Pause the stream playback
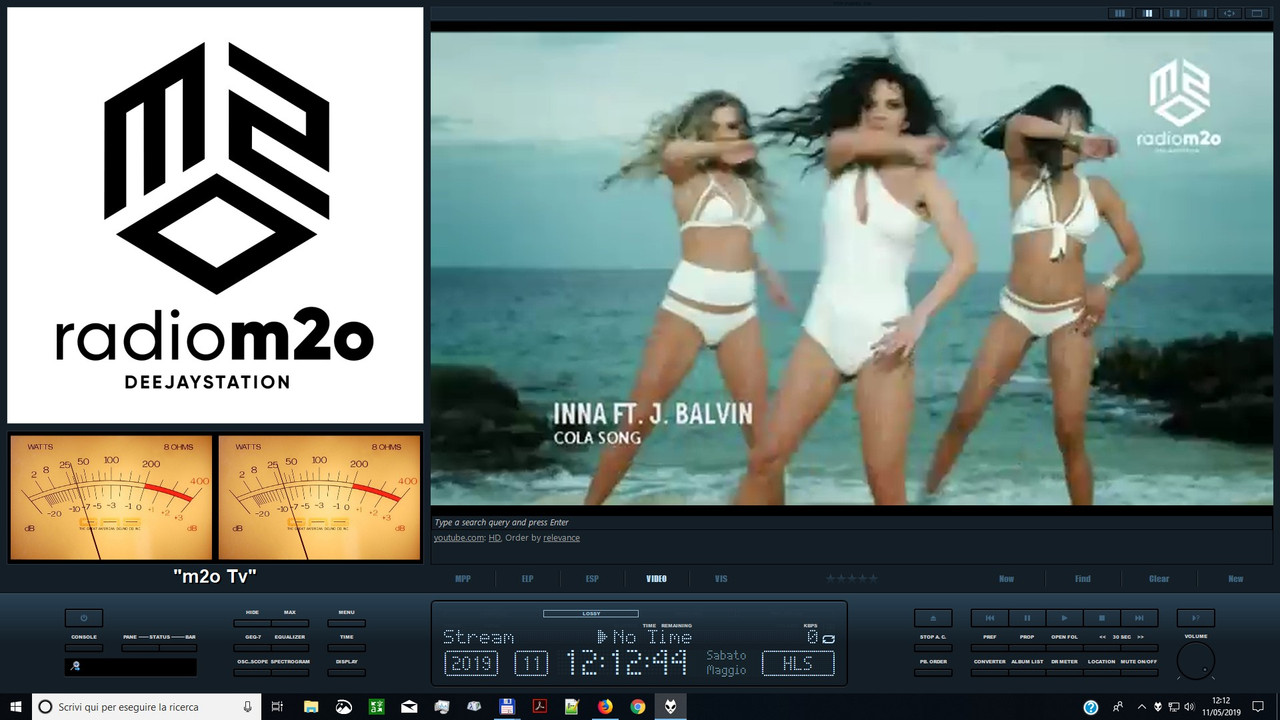 (1027, 618)
